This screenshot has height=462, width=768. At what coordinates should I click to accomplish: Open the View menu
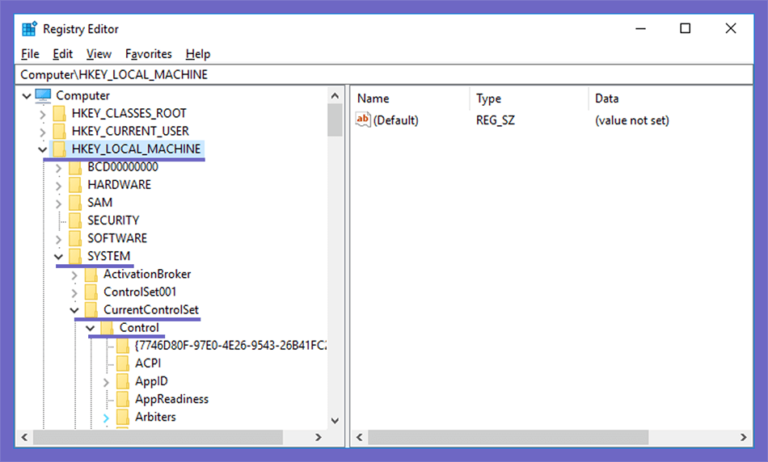pyautogui.click(x=99, y=54)
